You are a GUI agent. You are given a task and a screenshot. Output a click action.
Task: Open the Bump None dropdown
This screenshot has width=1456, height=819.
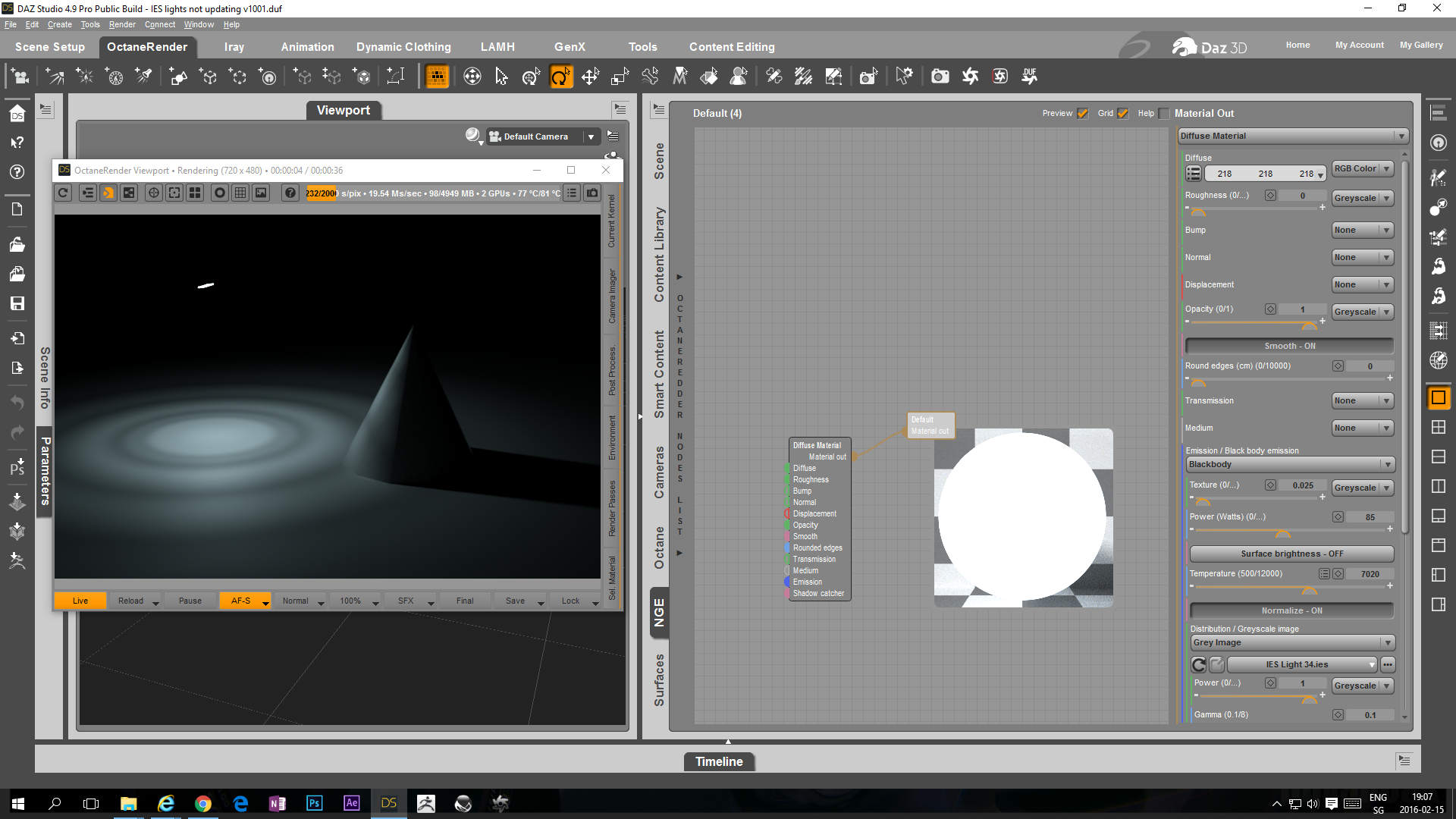1363,230
